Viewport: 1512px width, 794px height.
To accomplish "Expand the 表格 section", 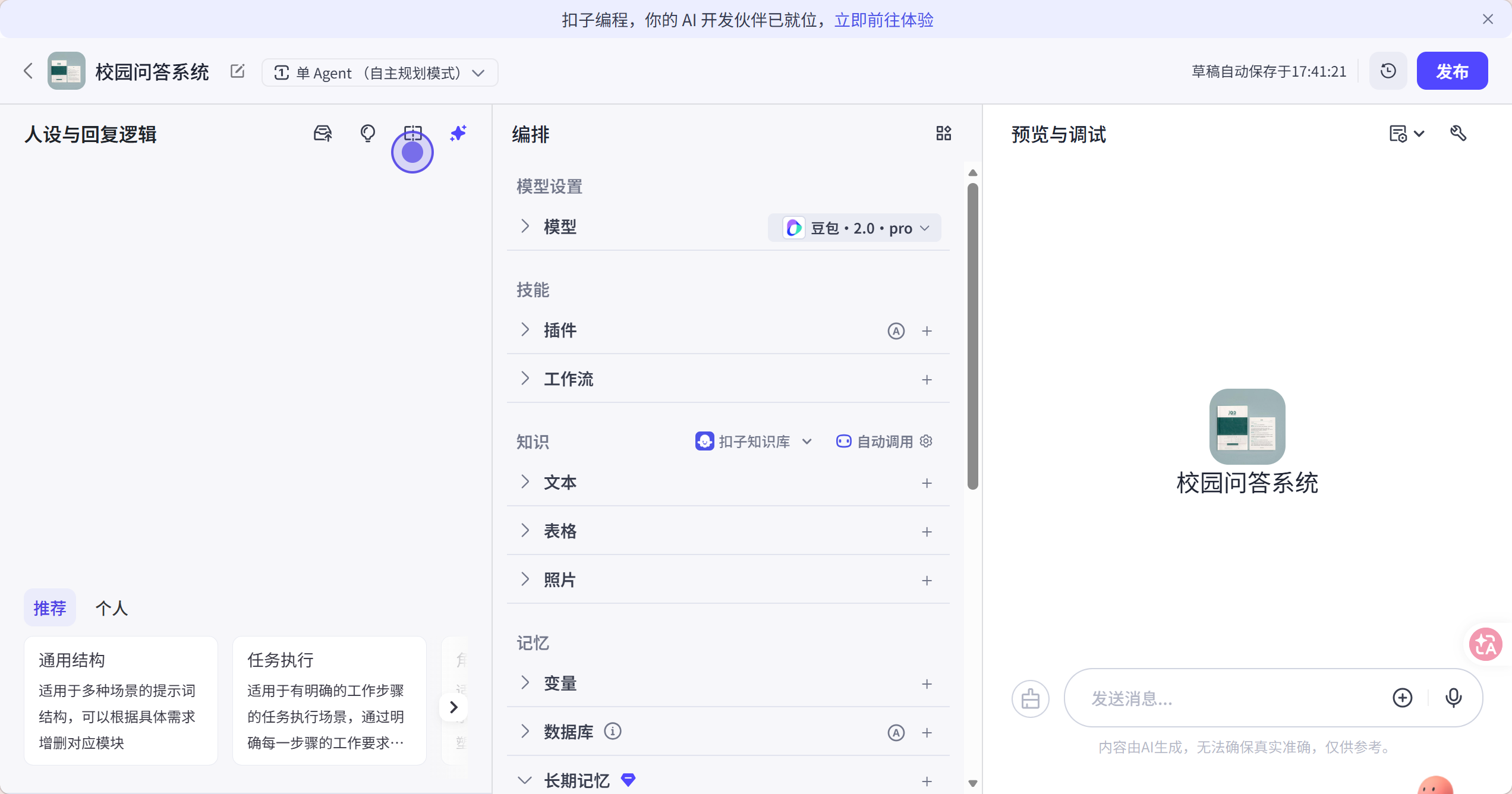I will 525,530.
